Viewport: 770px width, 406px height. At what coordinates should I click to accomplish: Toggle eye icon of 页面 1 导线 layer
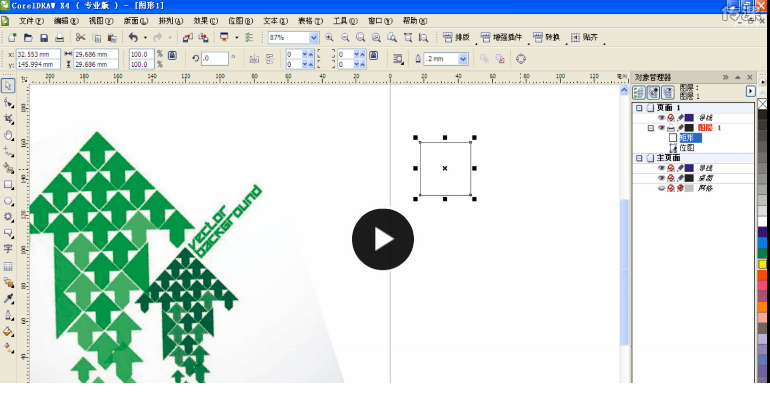pos(661,118)
